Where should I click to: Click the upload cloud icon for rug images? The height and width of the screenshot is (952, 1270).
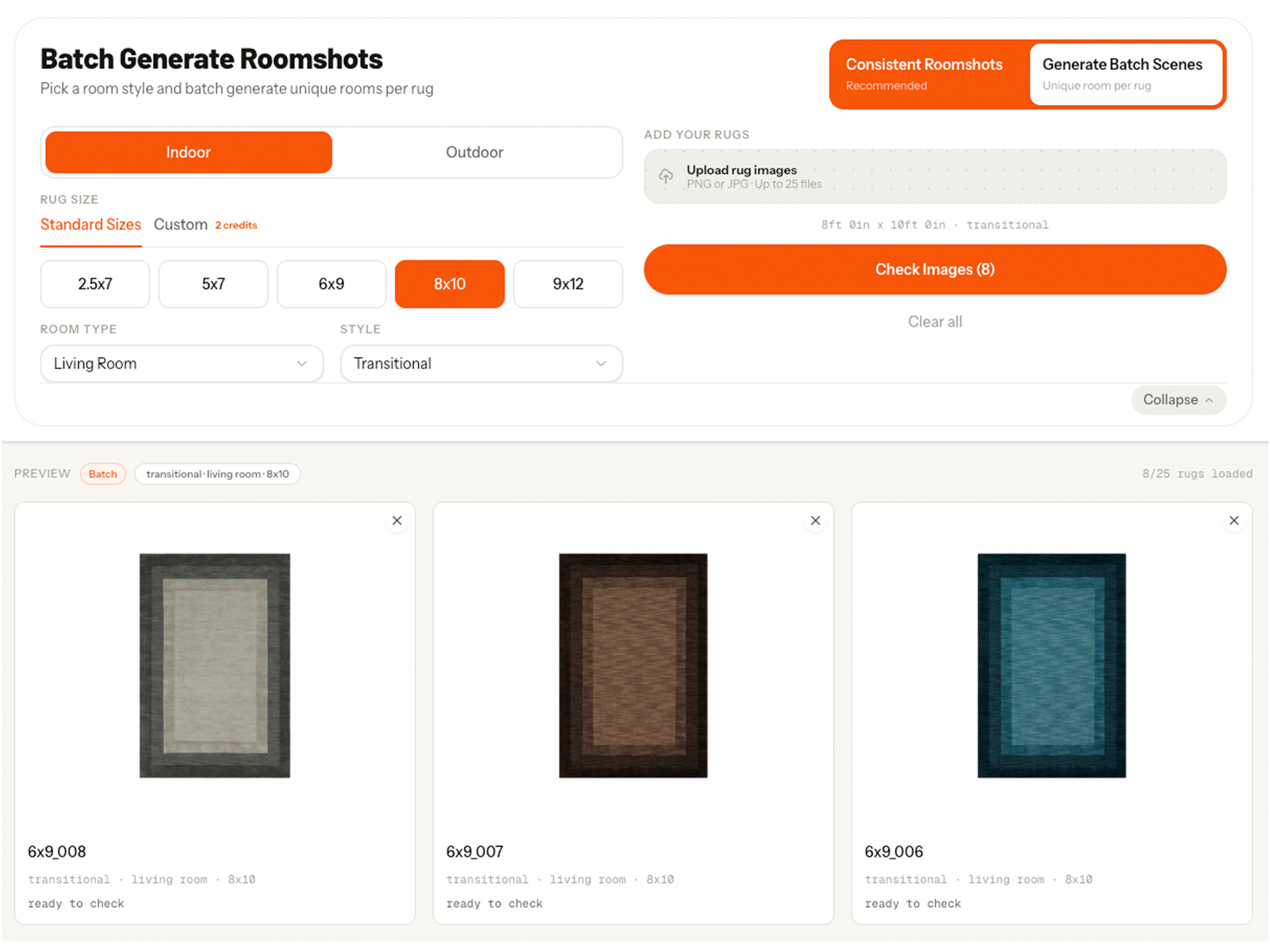pyautogui.click(x=666, y=177)
